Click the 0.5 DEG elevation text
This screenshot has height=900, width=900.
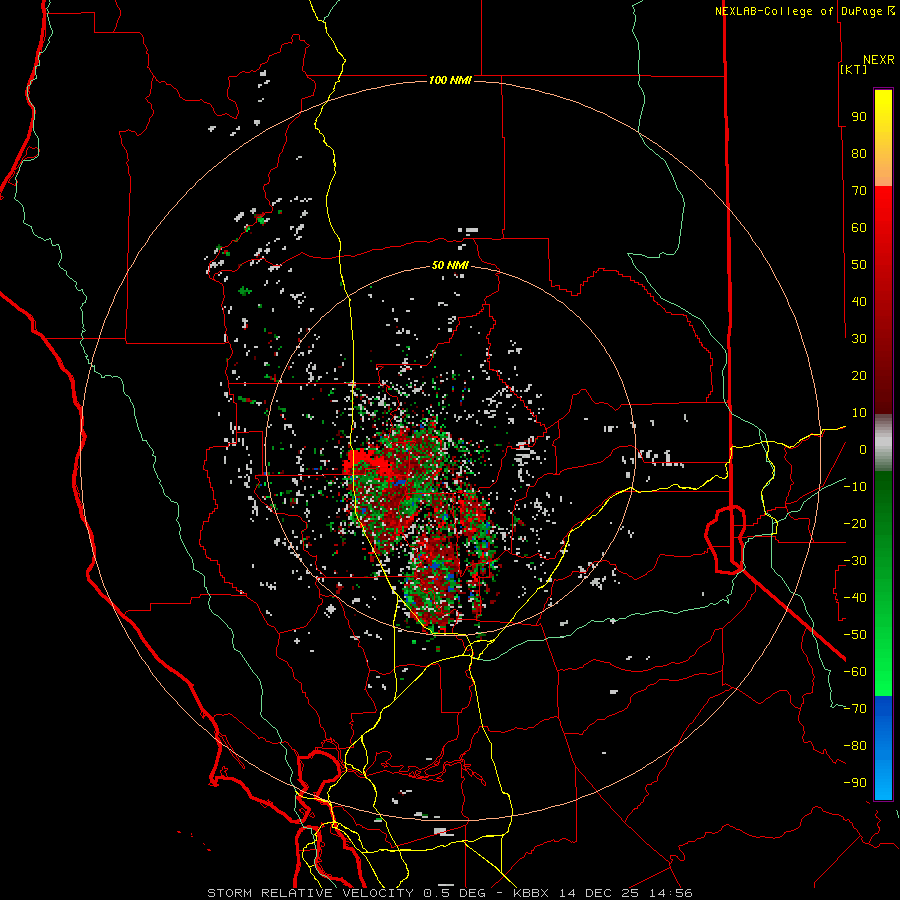(x=455, y=893)
